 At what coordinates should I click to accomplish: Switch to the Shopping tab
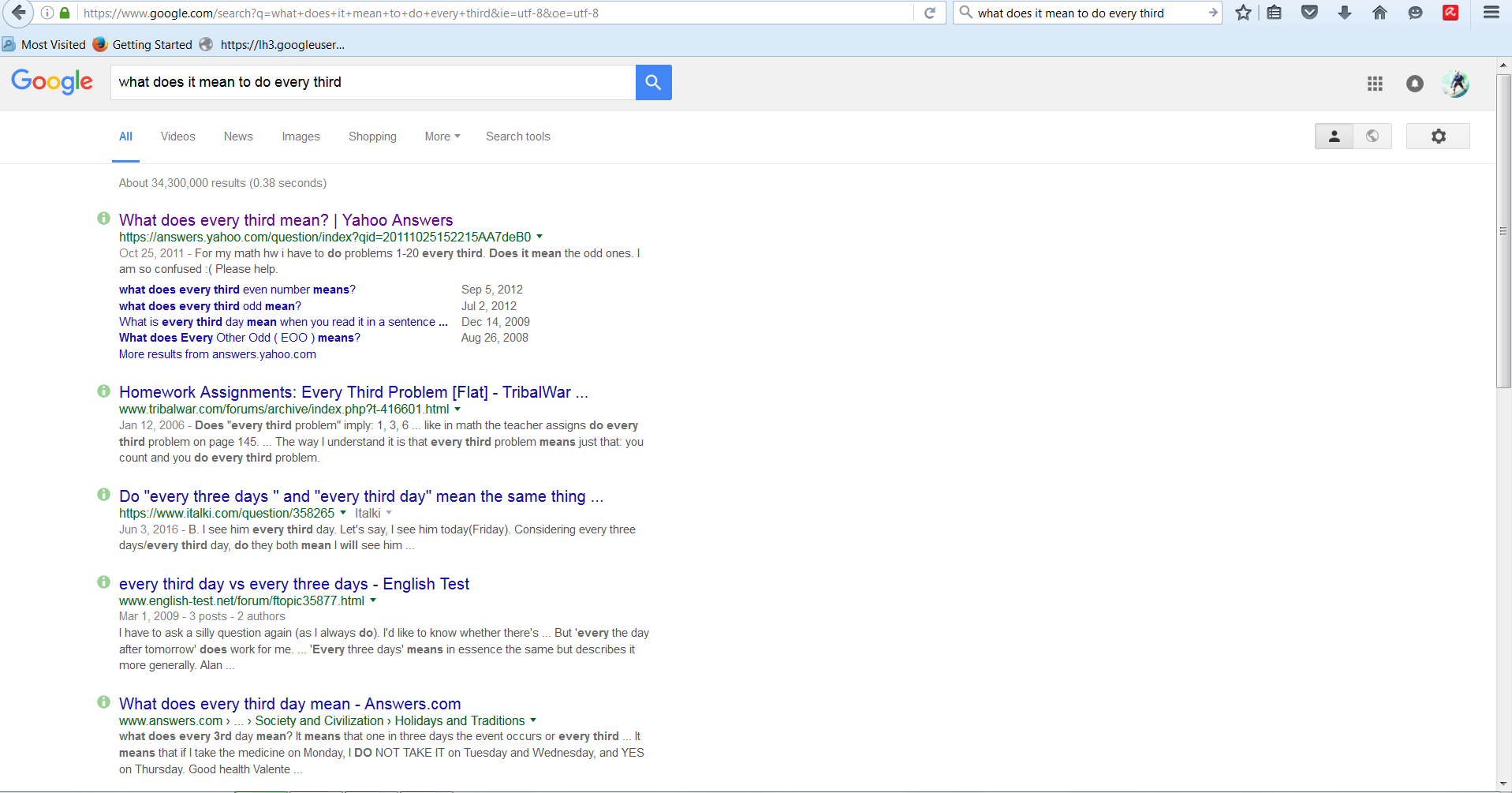tap(372, 137)
